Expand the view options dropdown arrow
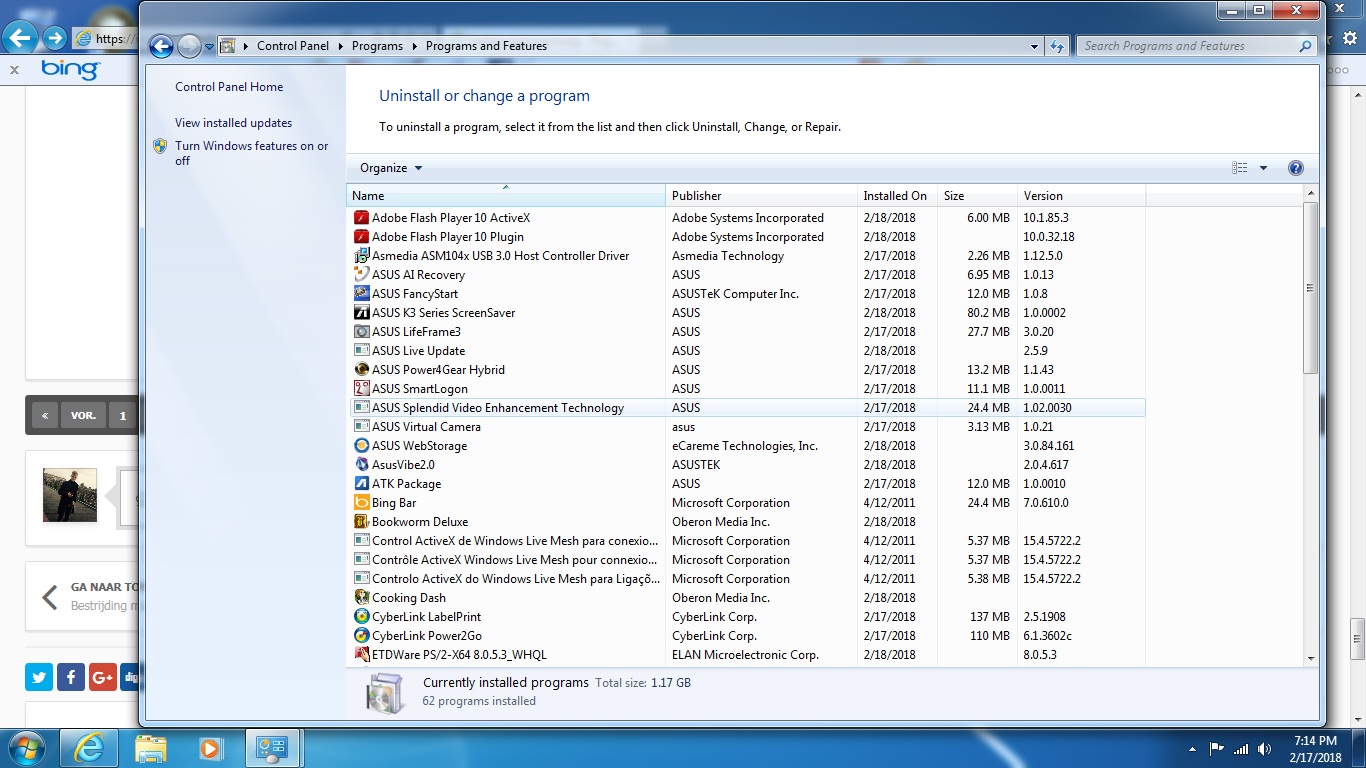 tap(1263, 168)
